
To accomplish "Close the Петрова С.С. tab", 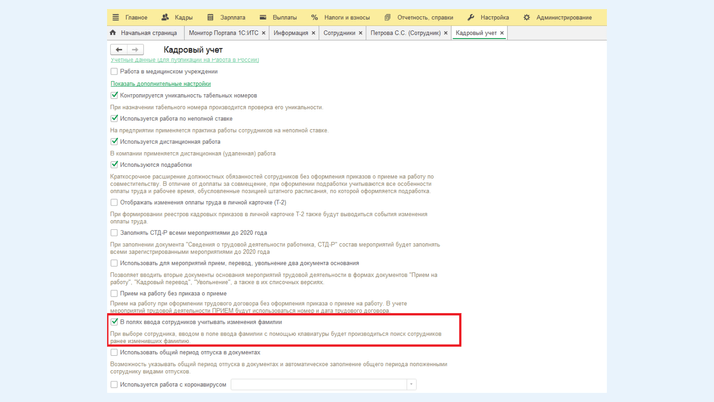I will click(x=446, y=33).
